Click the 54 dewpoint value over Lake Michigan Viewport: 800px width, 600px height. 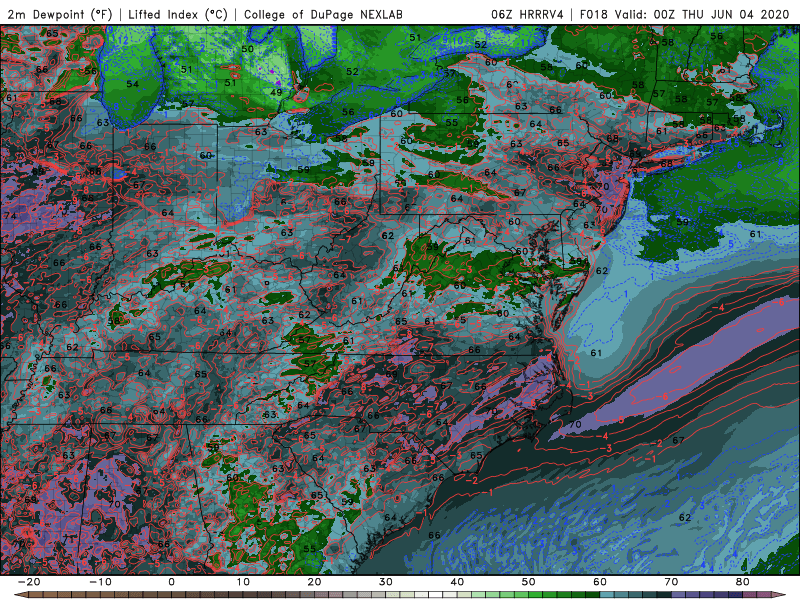133,84
